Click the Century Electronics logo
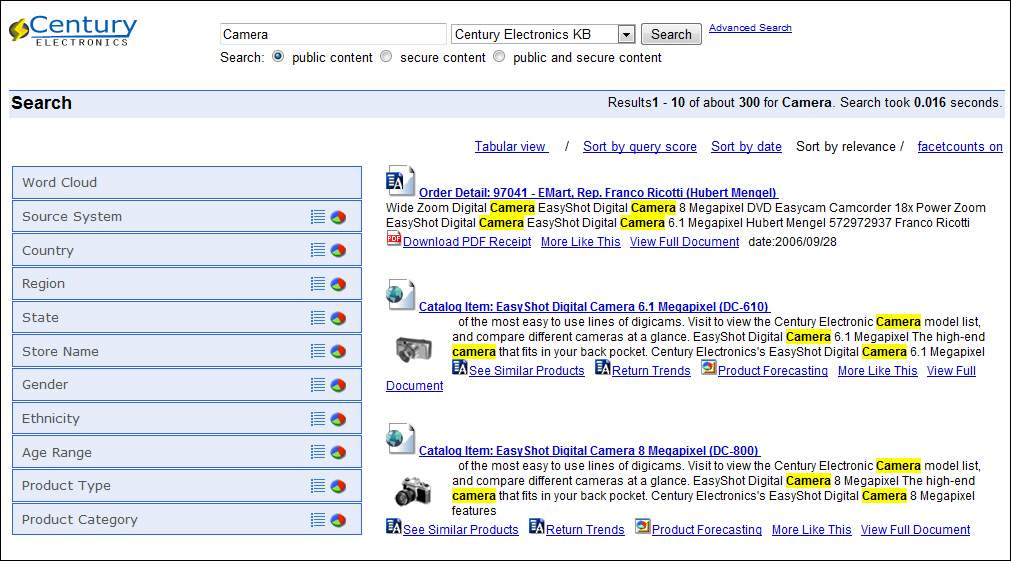 73,30
